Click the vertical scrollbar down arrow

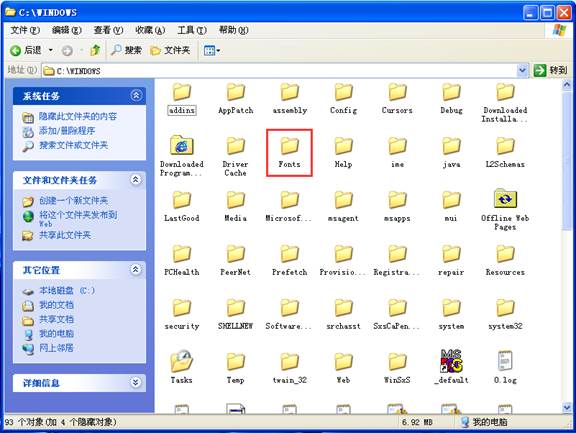coord(566,407)
